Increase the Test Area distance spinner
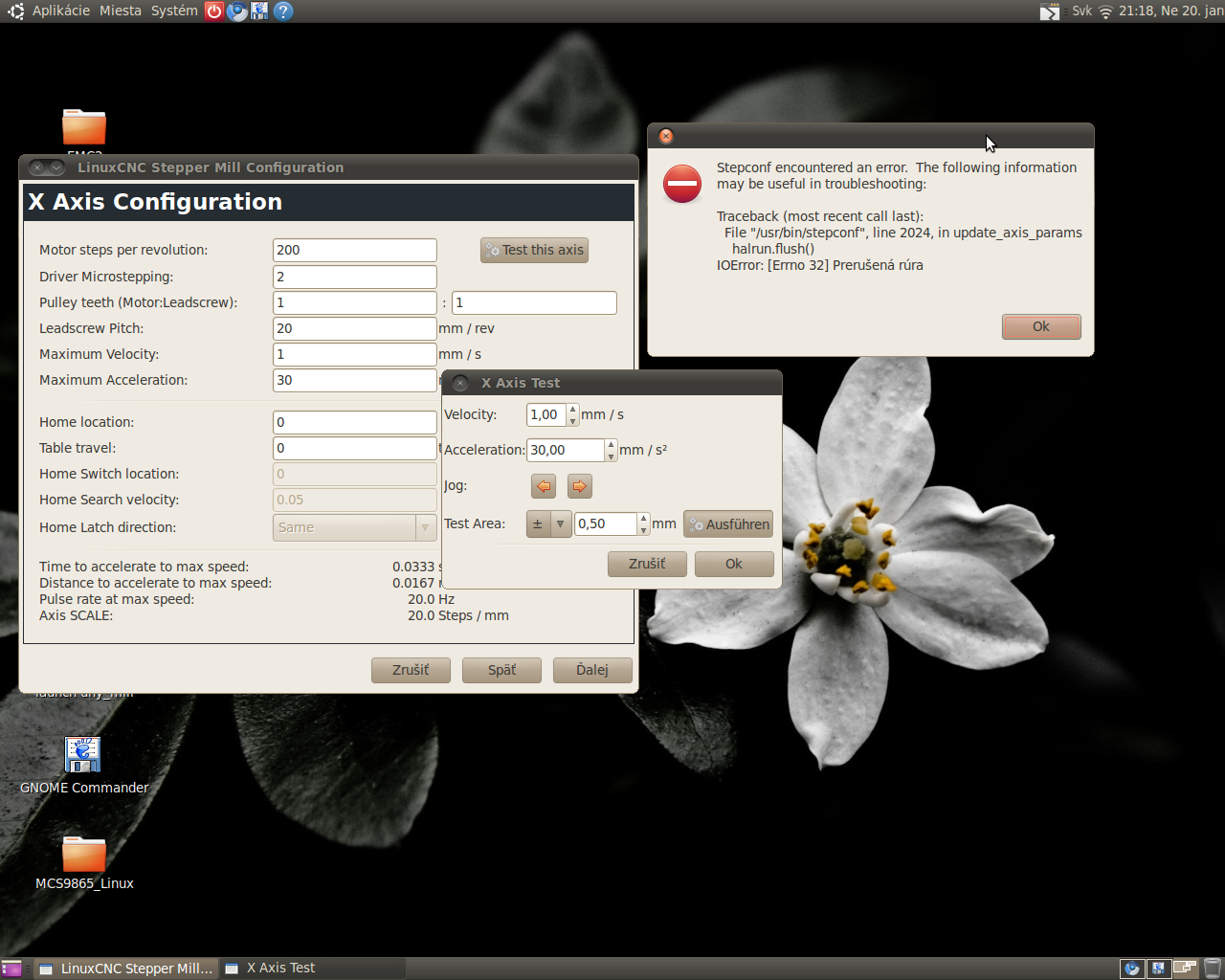This screenshot has width=1225, height=980. (644, 519)
